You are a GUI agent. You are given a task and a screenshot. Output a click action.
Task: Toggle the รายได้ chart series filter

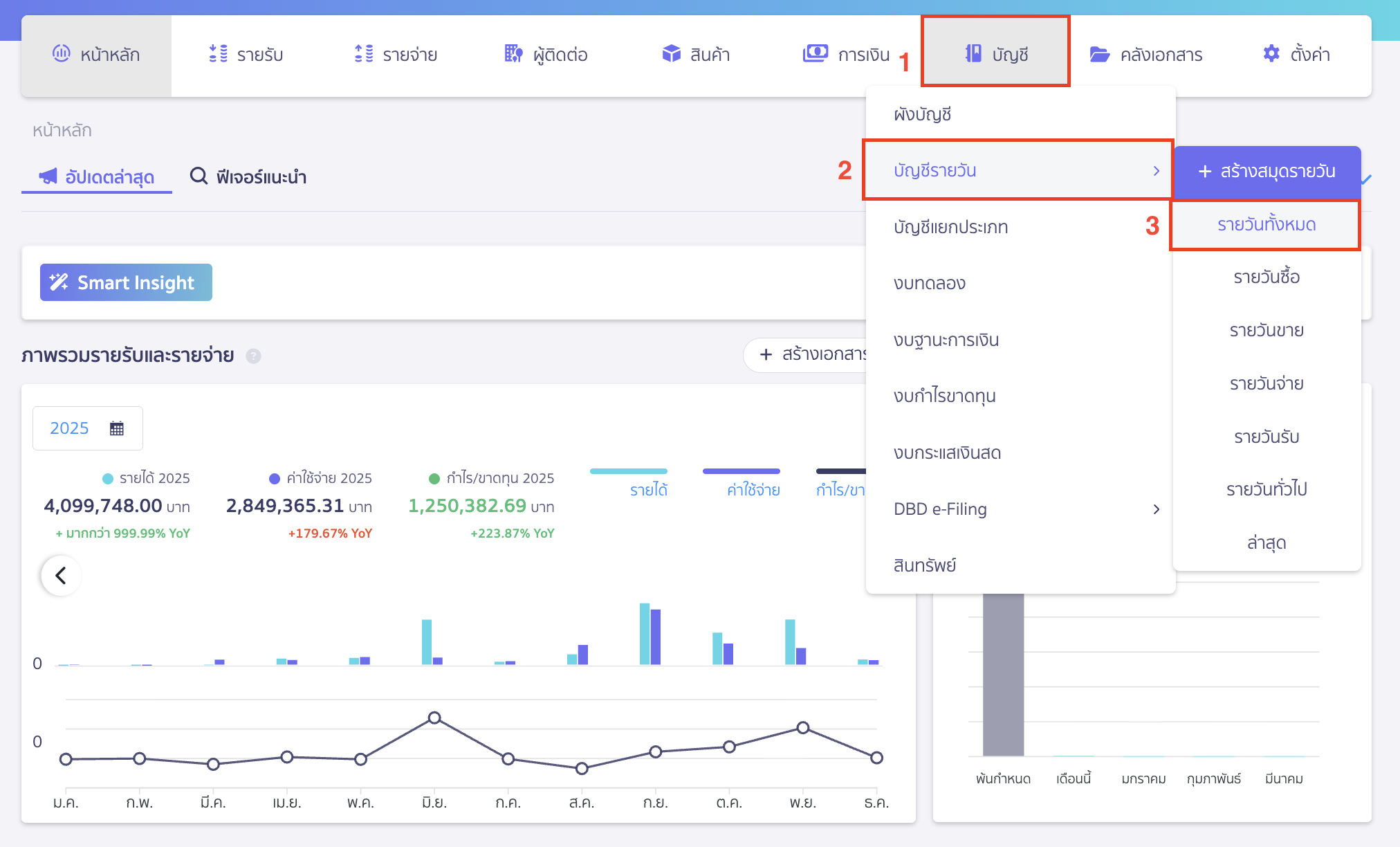pos(647,489)
